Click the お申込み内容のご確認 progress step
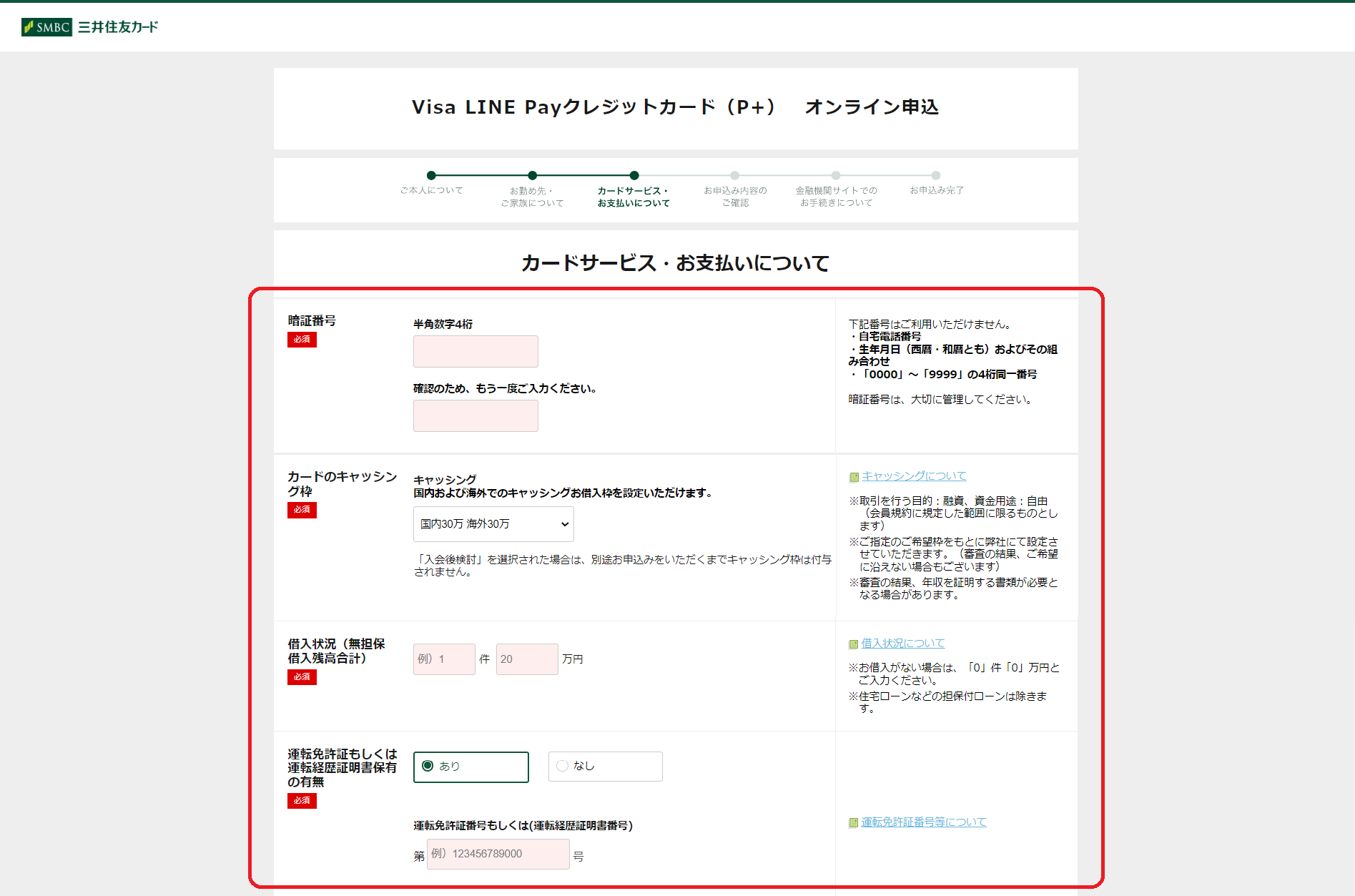Screen dimensions: 1355x896 coord(735,189)
